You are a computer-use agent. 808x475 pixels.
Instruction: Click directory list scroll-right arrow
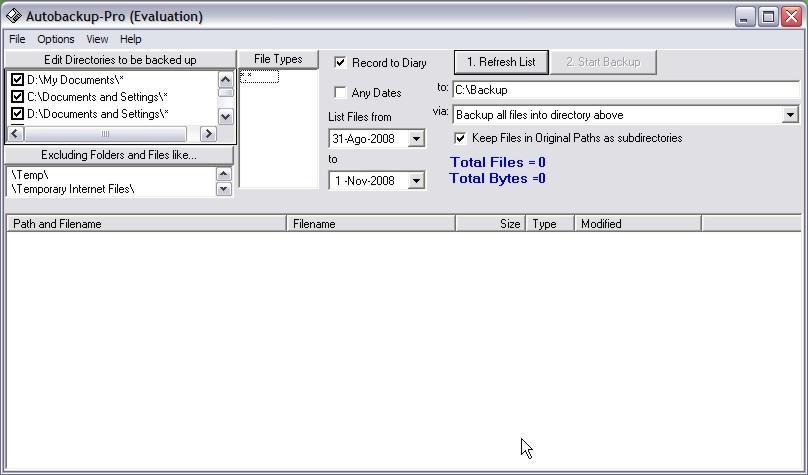pyautogui.click(x=208, y=134)
